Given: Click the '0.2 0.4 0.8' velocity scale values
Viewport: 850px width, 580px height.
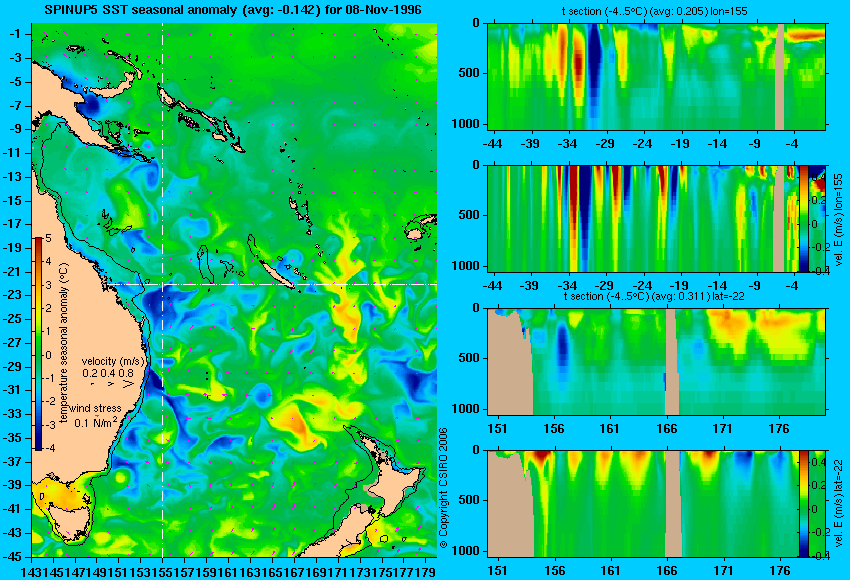Looking at the screenshot, I should pos(108,373).
